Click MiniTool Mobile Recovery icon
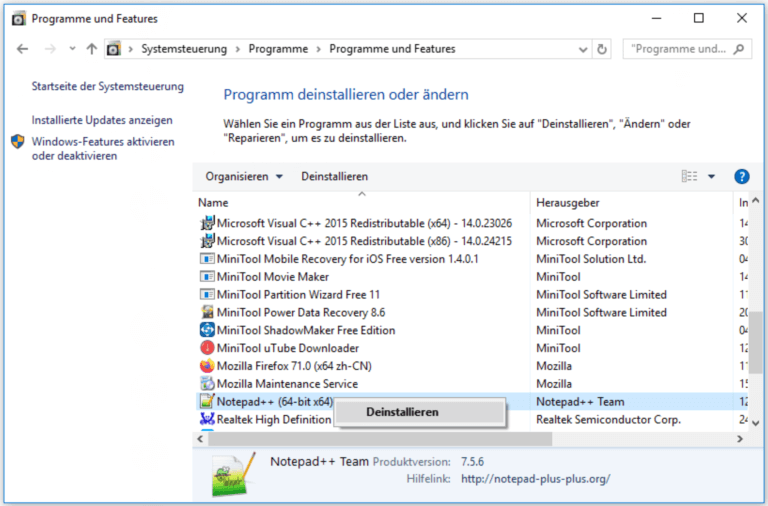 point(207,259)
